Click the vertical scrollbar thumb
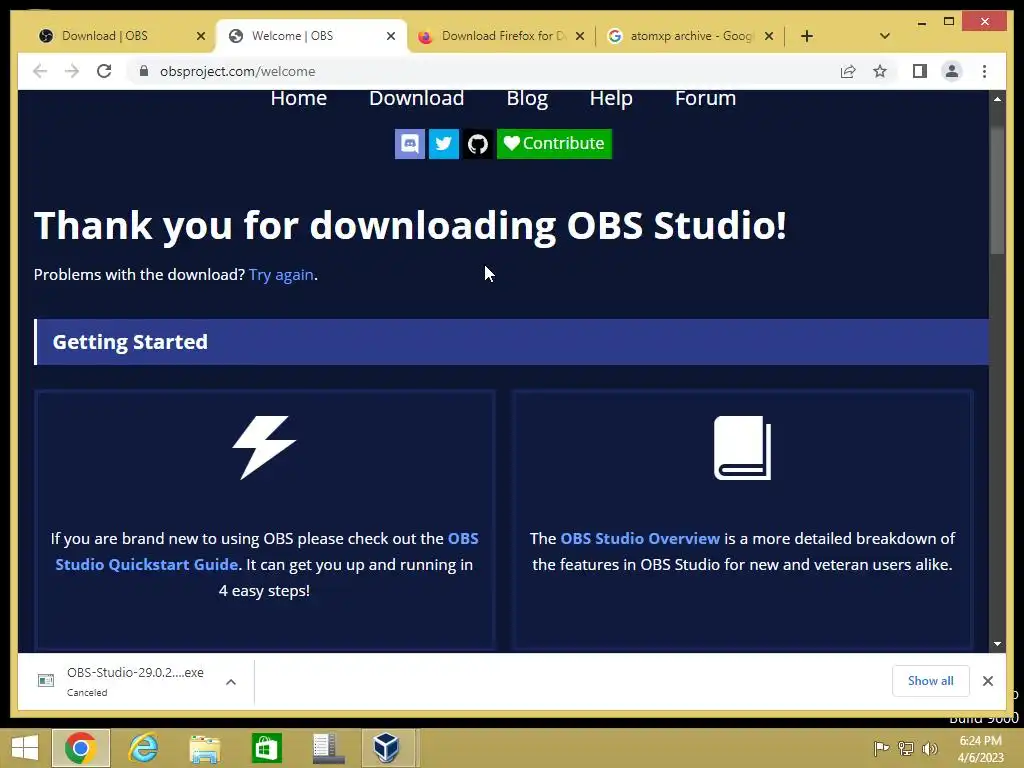1024x768 pixels. 997,189
